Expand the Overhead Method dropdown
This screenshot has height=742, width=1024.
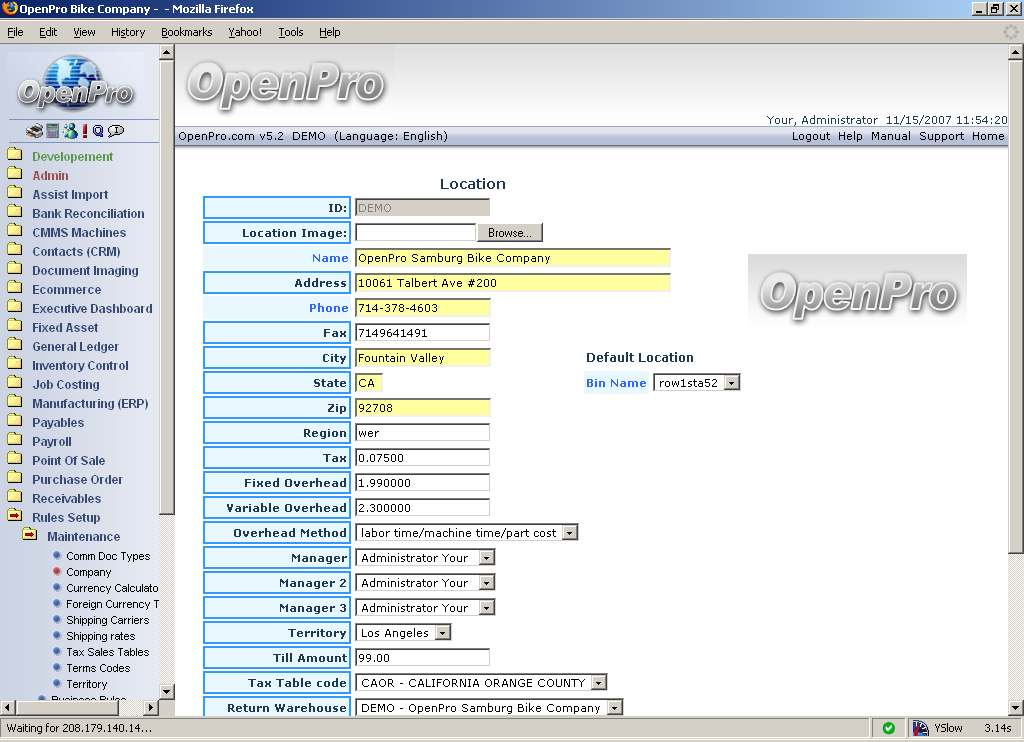click(x=569, y=533)
